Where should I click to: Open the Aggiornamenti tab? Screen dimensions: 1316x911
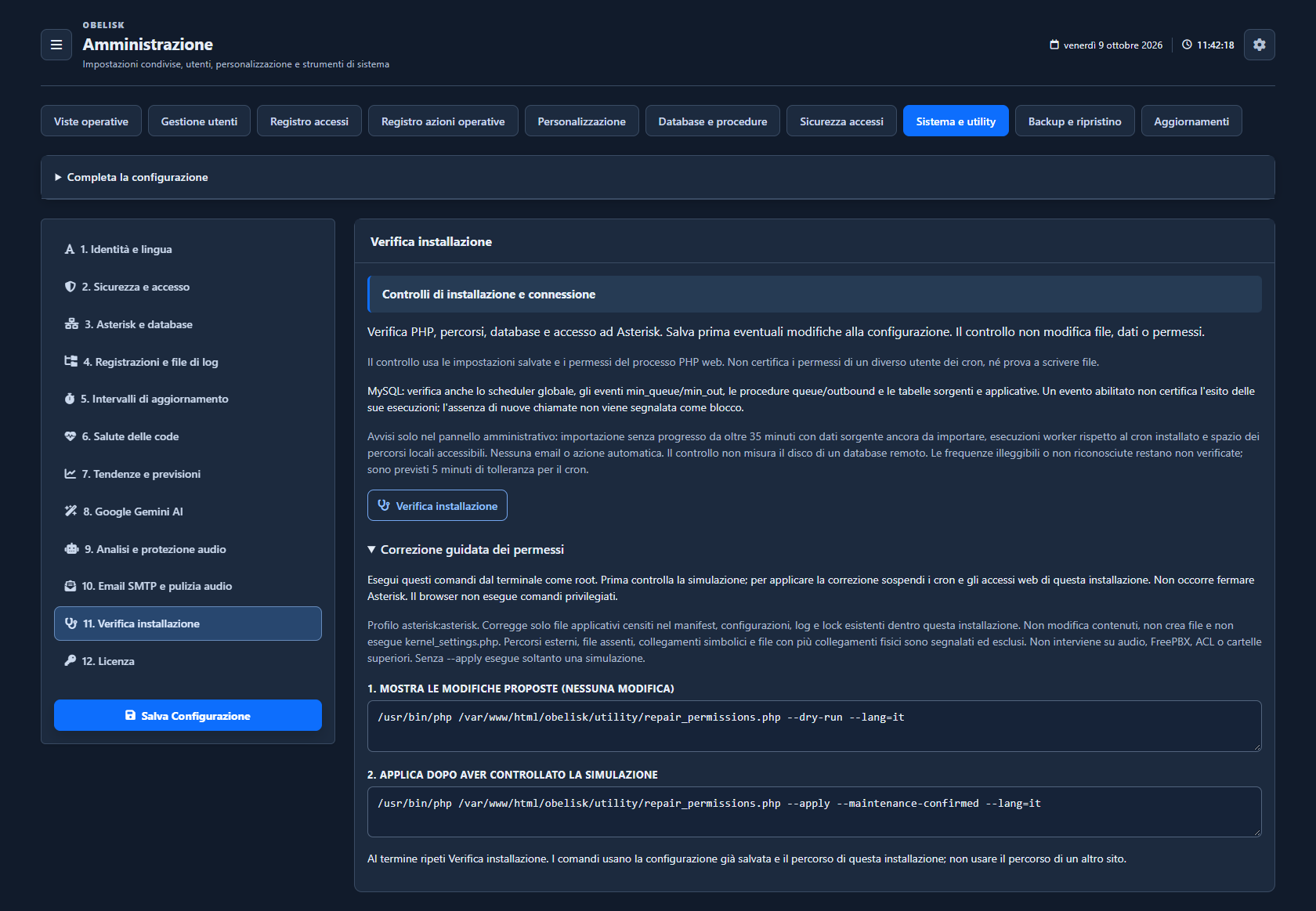(1191, 121)
